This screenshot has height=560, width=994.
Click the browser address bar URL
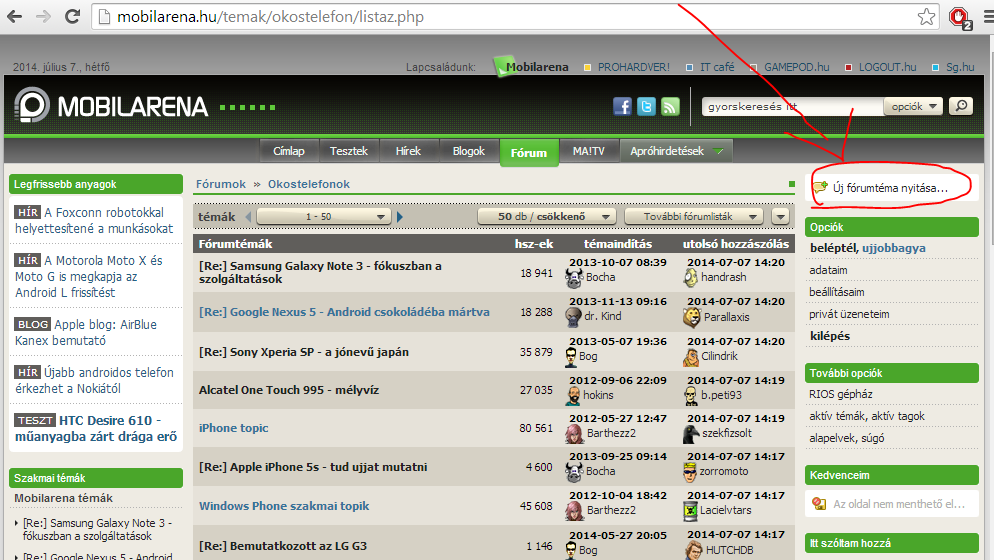(x=270, y=17)
